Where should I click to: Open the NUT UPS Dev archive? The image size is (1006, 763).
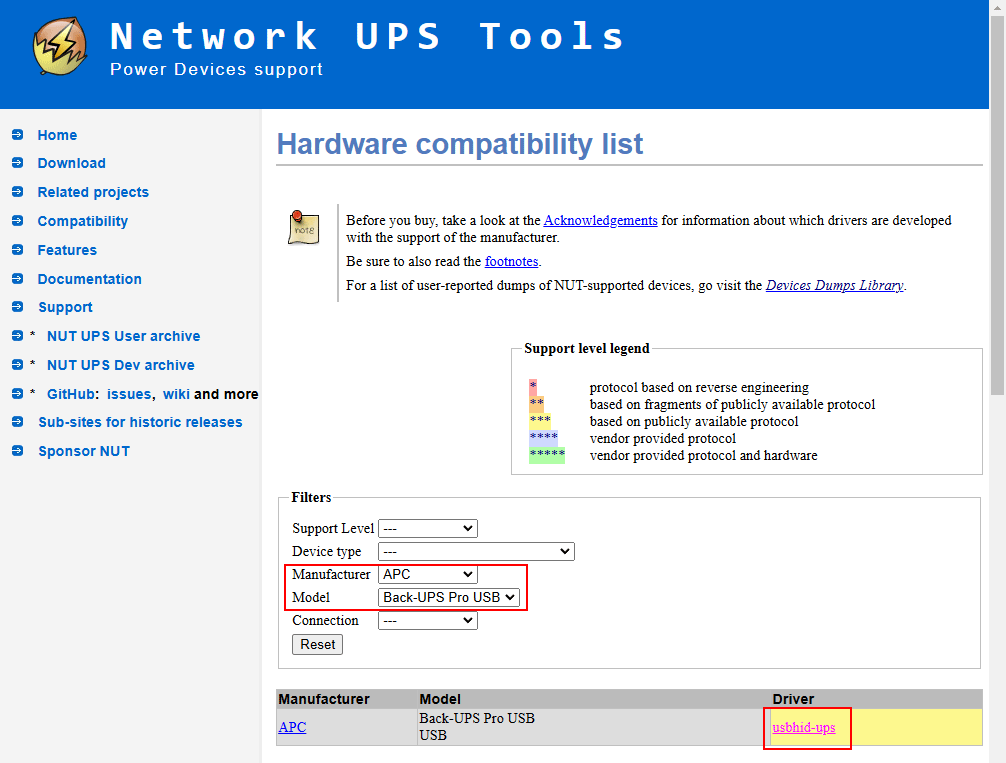121,364
